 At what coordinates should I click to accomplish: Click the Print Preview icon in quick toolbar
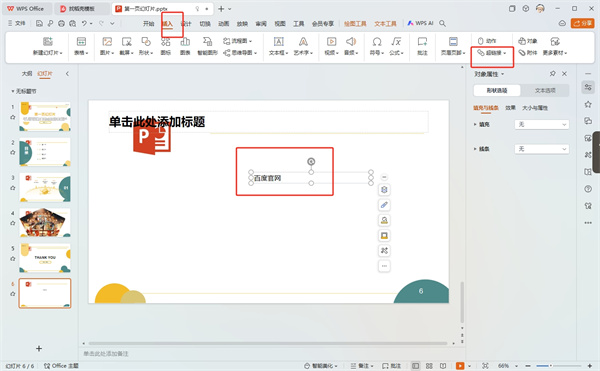tap(72, 23)
